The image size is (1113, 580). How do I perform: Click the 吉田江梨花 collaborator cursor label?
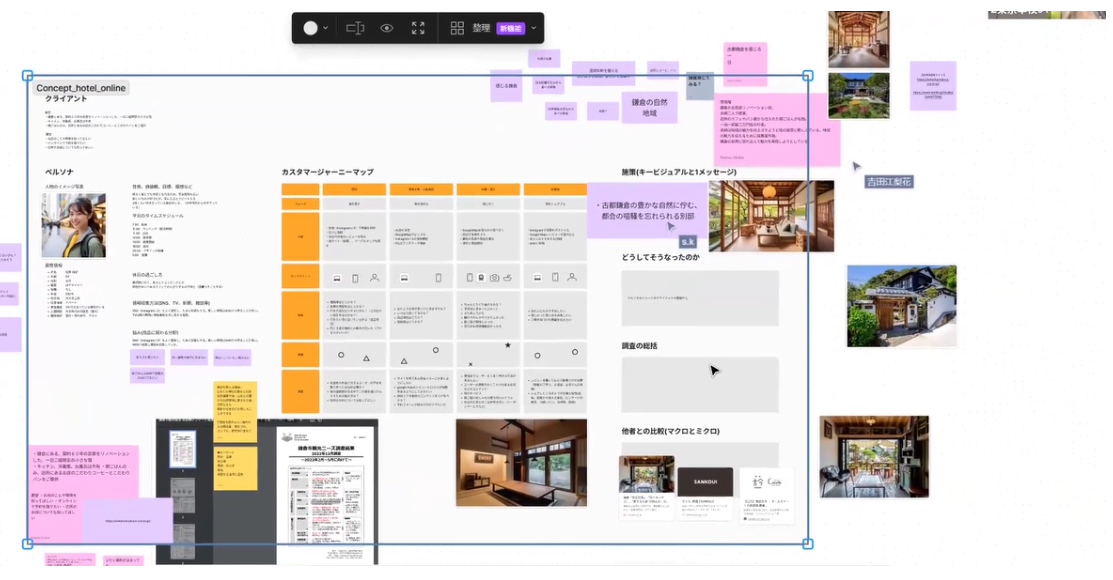[x=889, y=182]
